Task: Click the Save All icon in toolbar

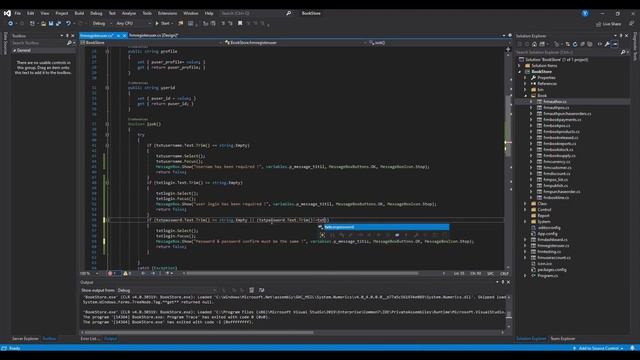Action: pos(58,23)
